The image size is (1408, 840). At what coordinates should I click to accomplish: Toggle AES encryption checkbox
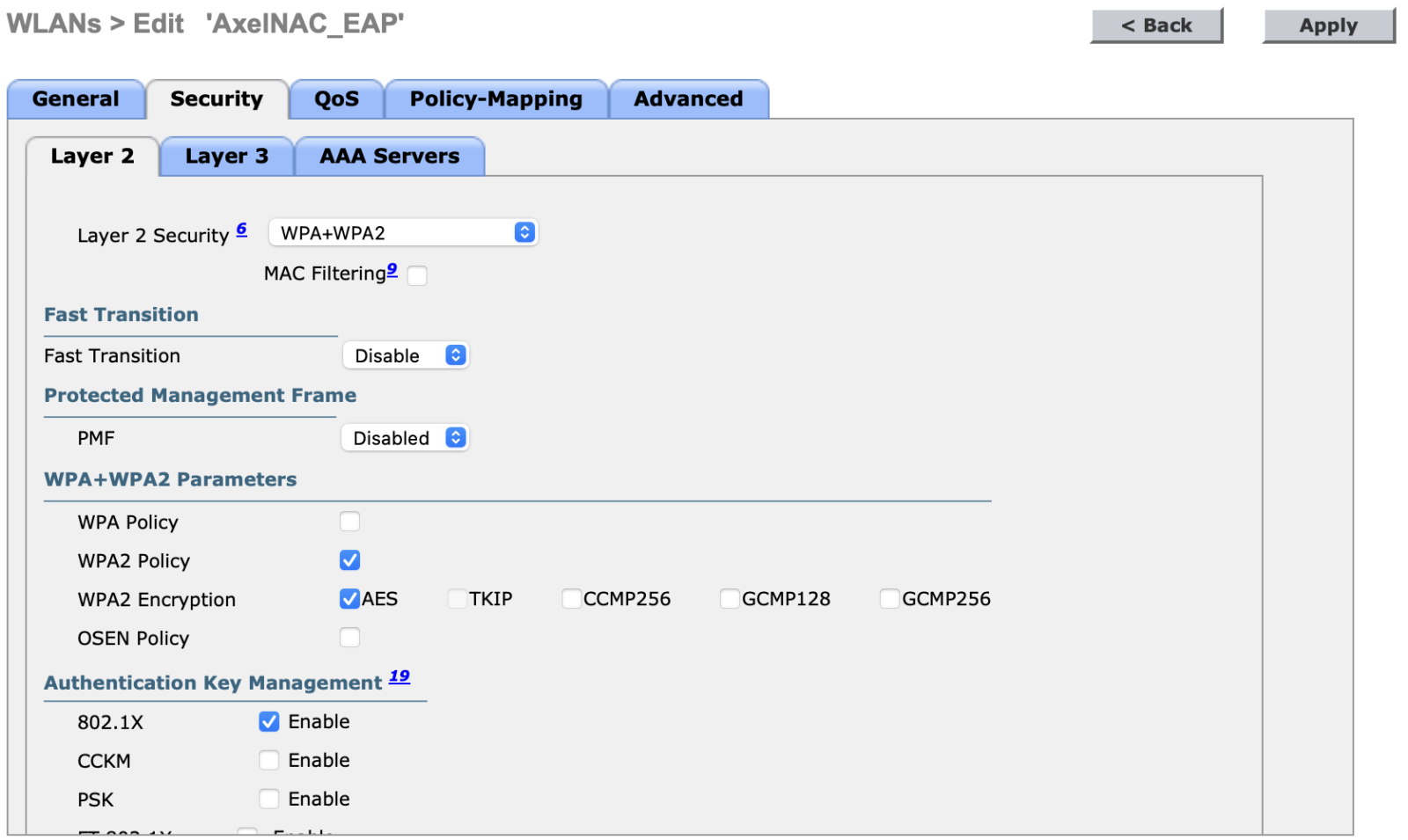pos(350,599)
